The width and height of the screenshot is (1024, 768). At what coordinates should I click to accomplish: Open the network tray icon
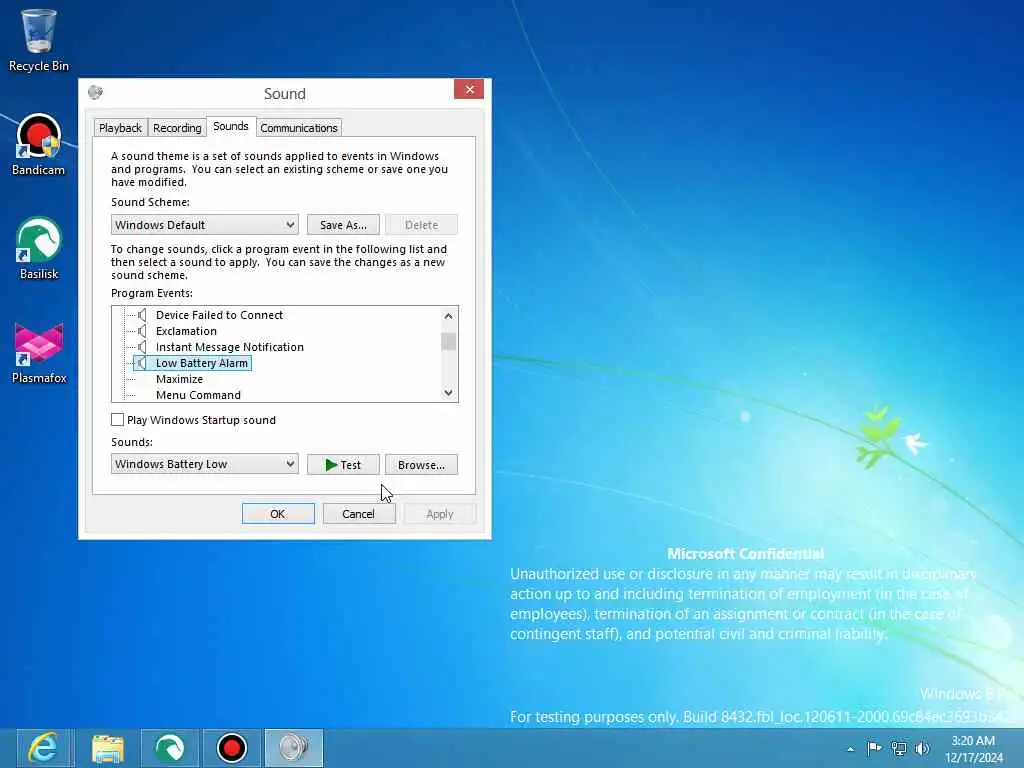(x=899, y=748)
